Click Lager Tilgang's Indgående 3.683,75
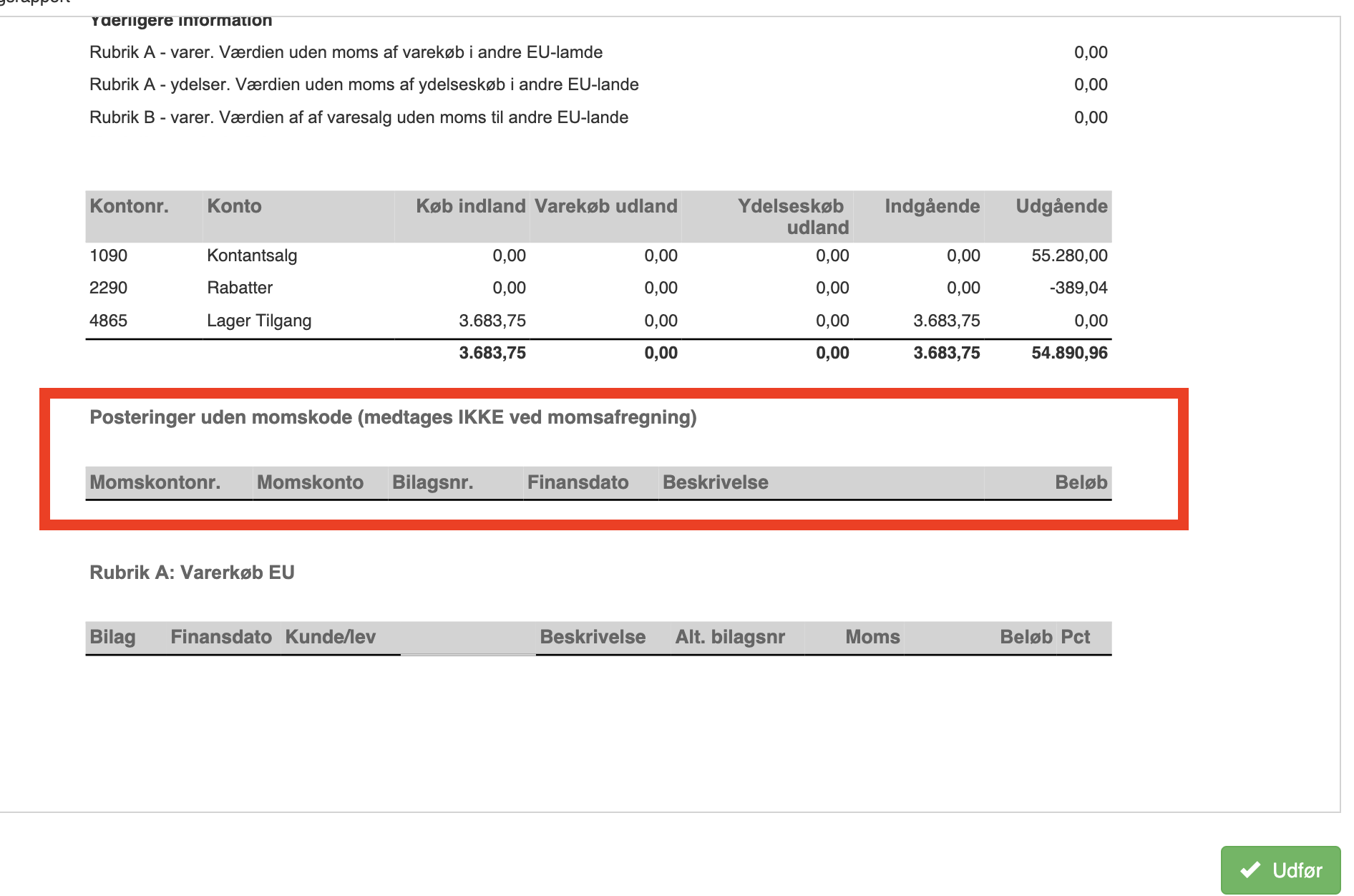Image resolution: width=1354 pixels, height=896 pixels. (947, 321)
